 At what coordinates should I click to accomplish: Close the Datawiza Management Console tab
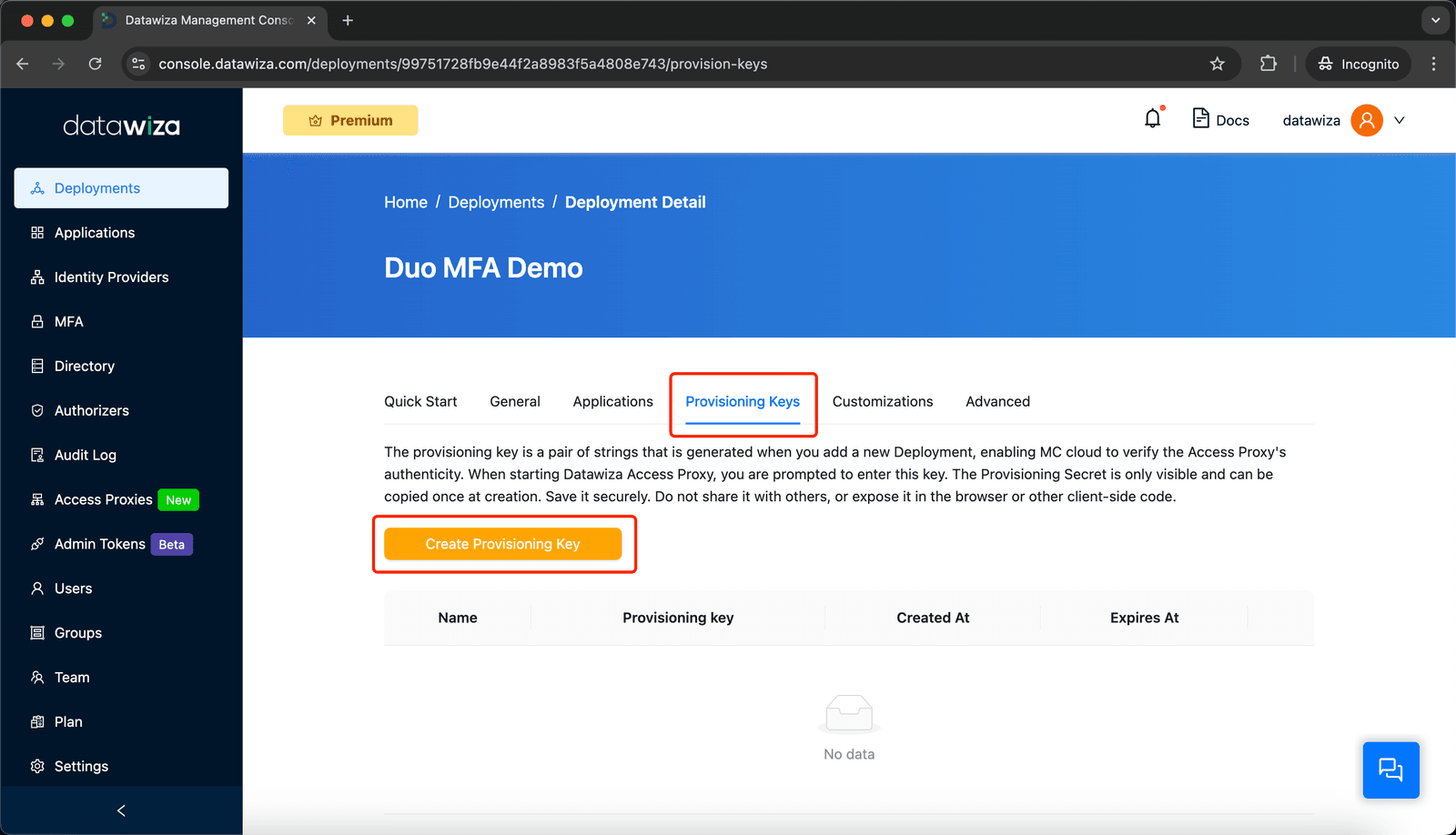(x=311, y=20)
